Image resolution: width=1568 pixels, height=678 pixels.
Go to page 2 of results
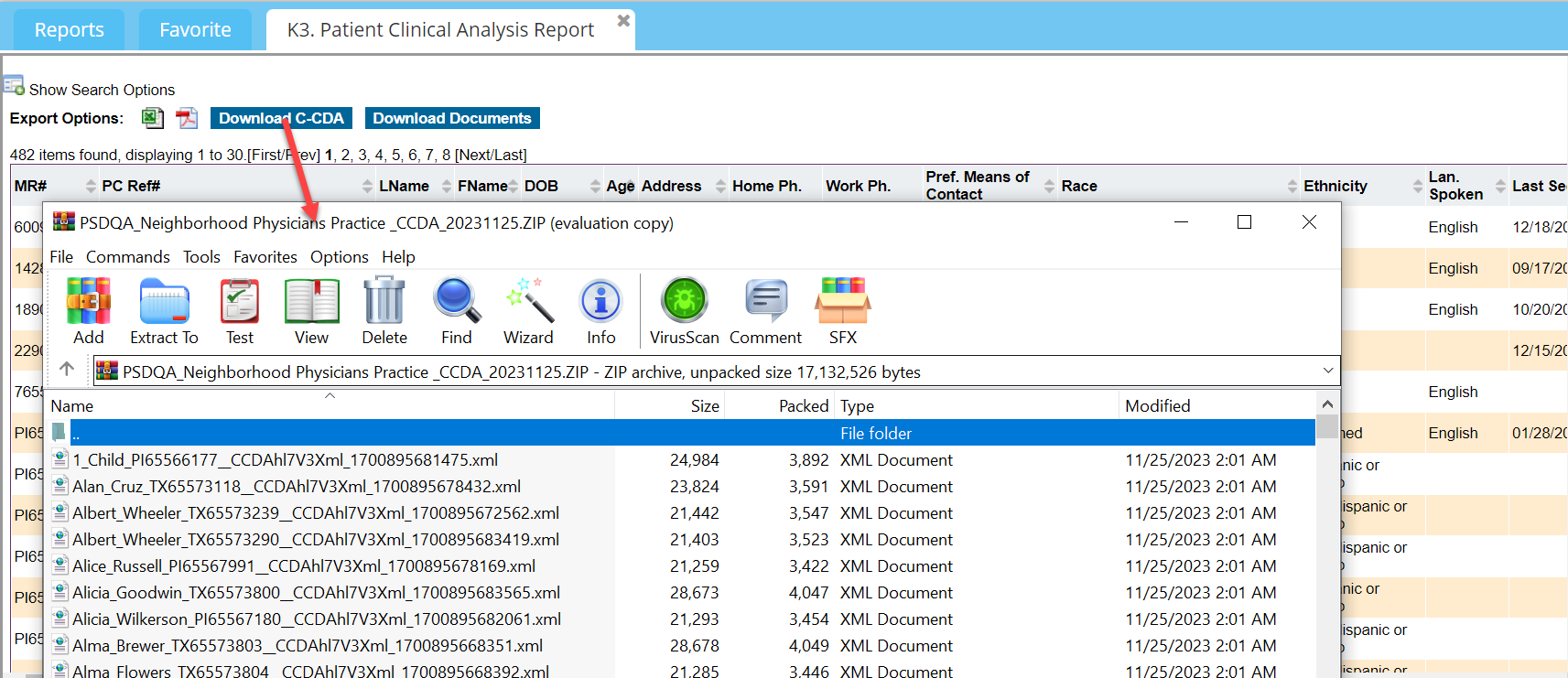346,156
